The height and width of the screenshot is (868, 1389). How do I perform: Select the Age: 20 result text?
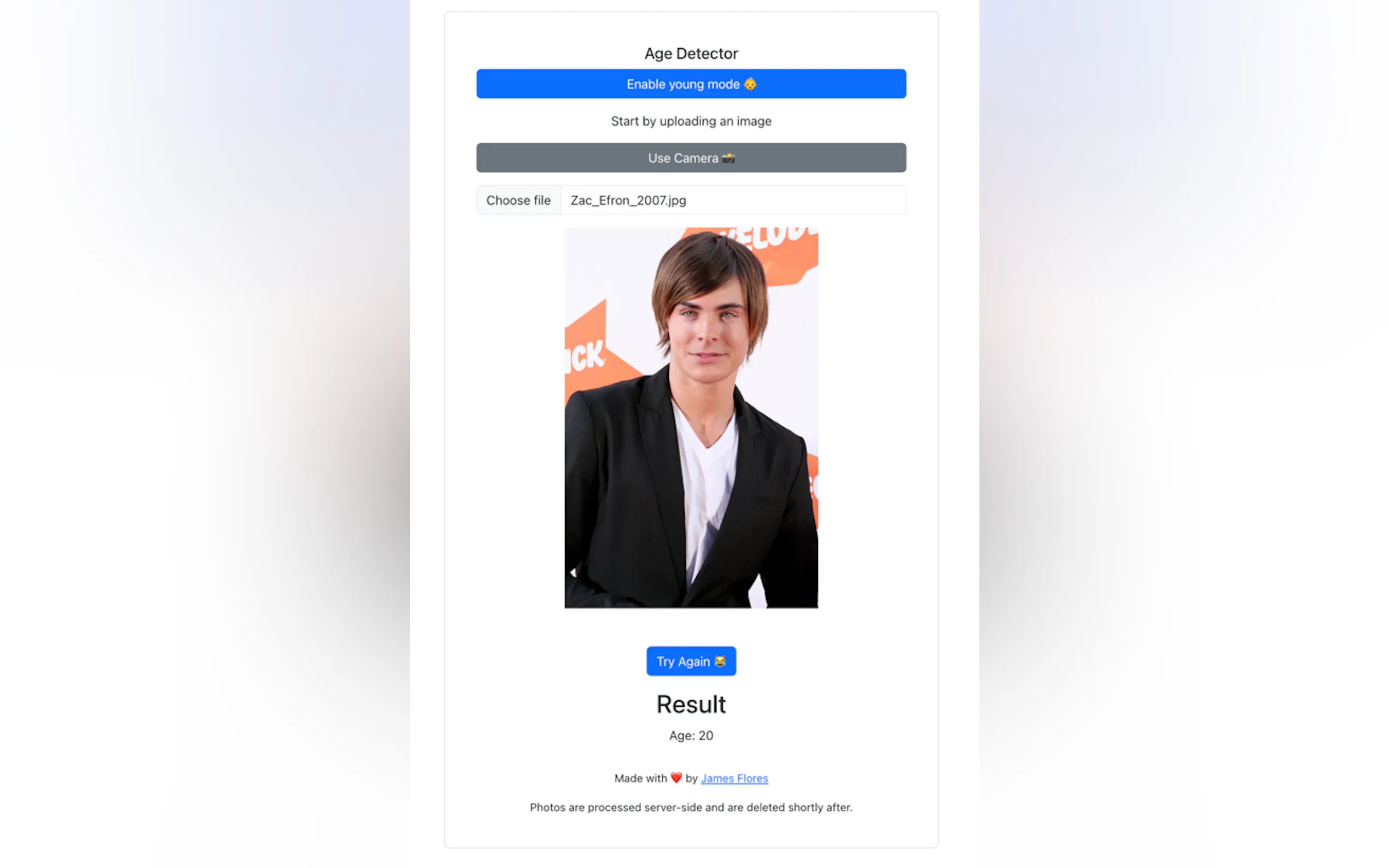[x=691, y=736]
